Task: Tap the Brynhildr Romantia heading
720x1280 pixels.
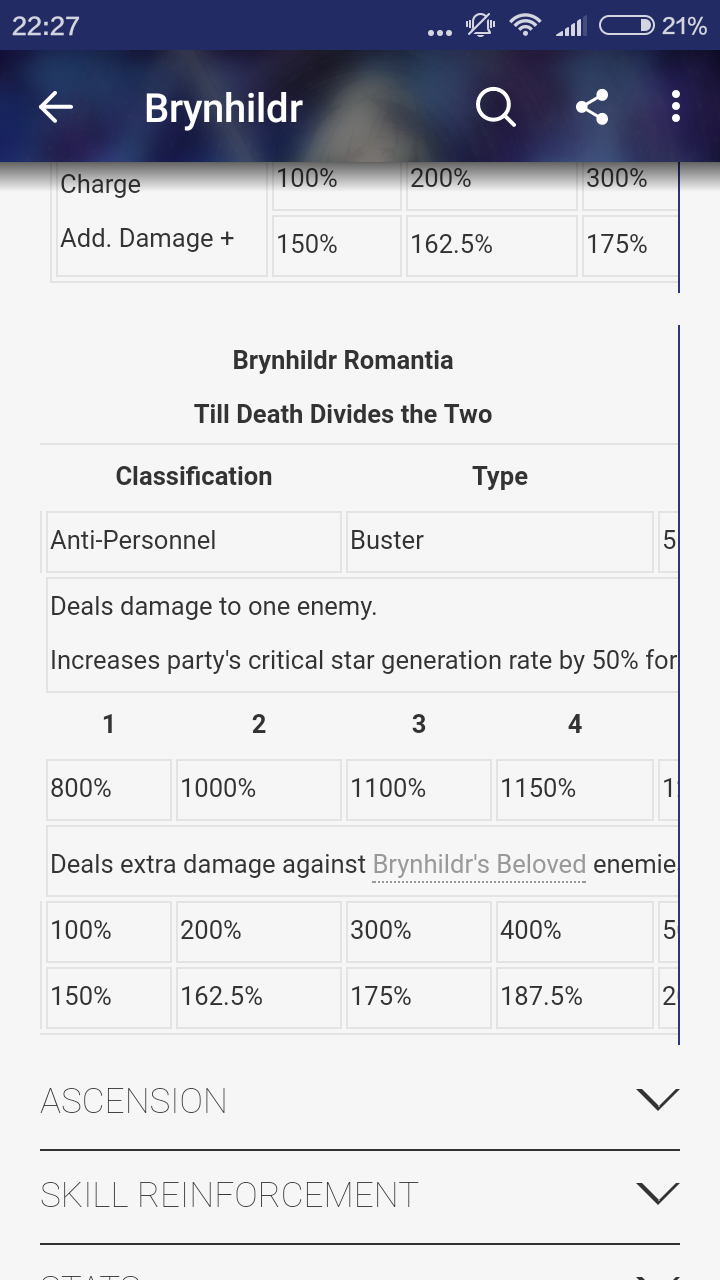Action: tap(343, 360)
